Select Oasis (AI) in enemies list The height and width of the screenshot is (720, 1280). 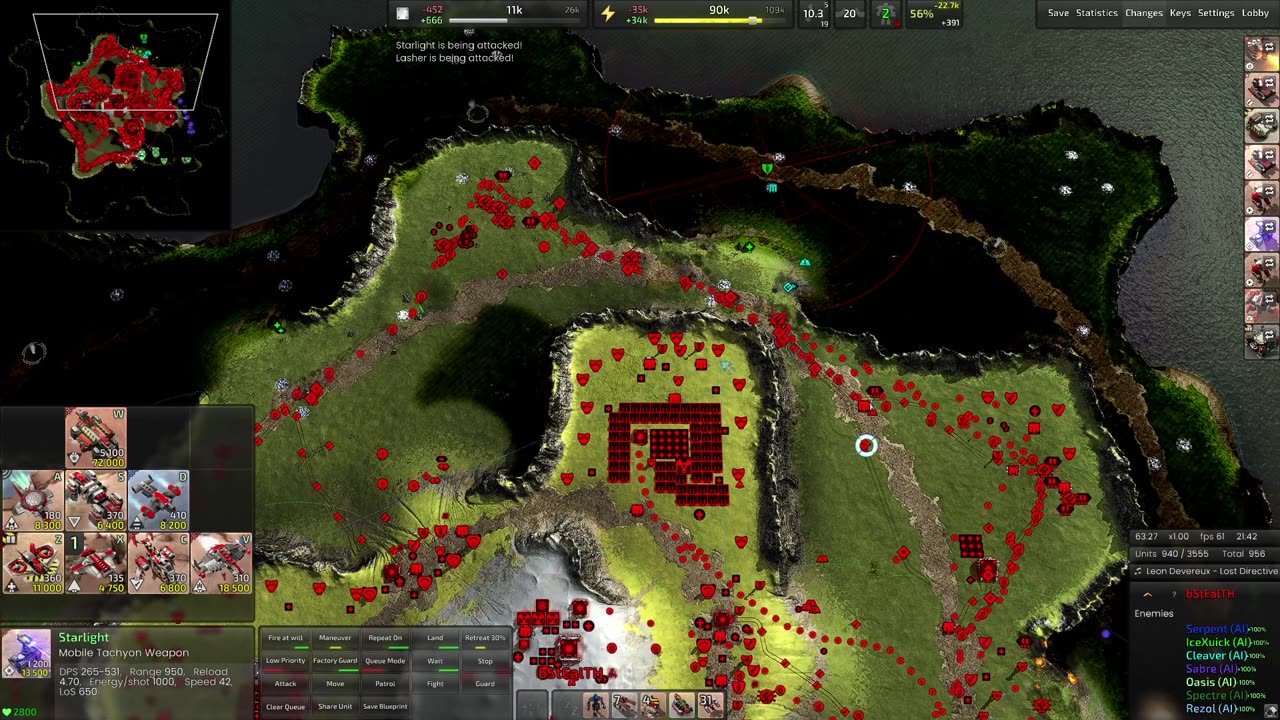(1213, 682)
